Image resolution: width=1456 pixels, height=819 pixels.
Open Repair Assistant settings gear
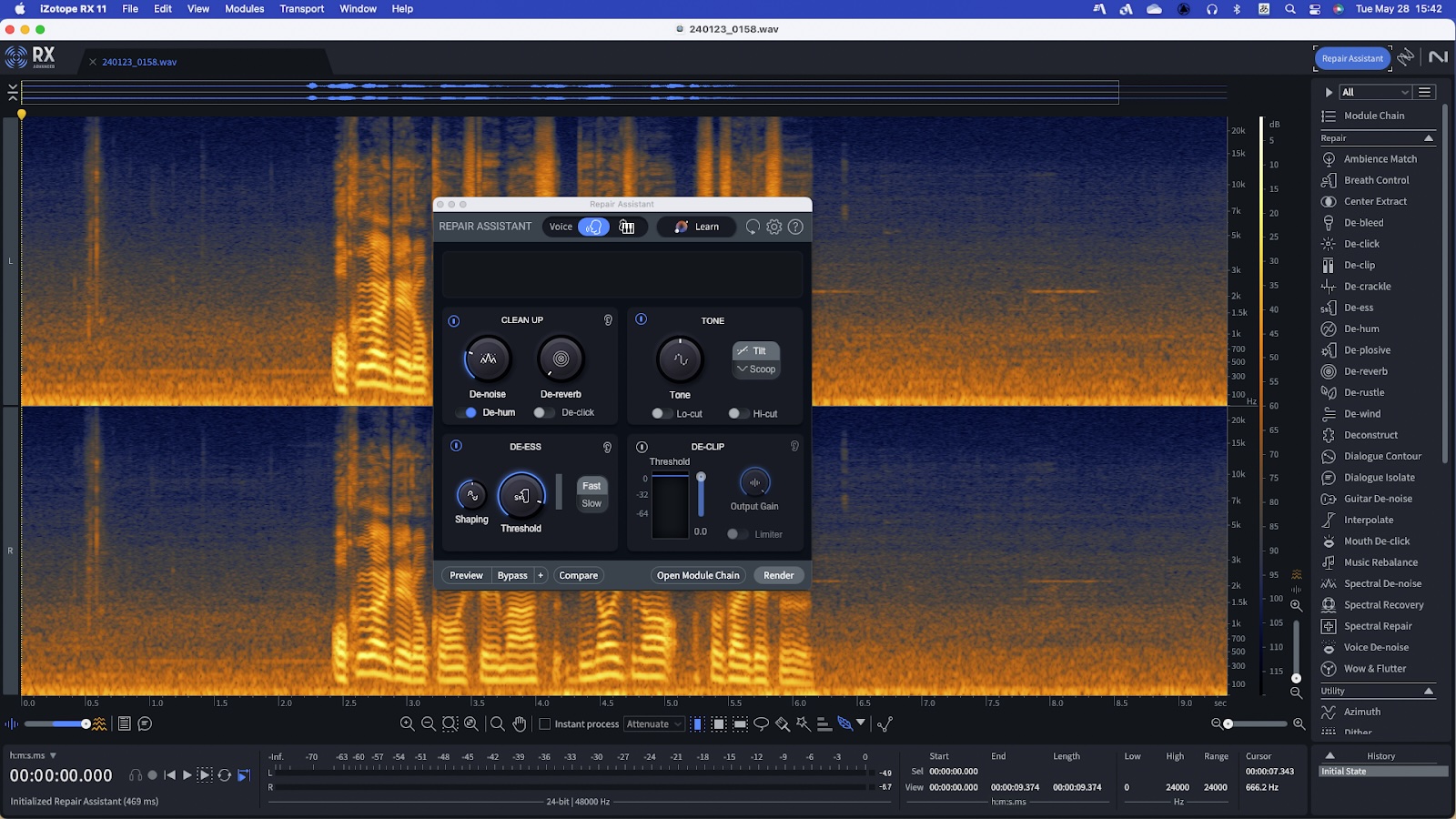[774, 227]
